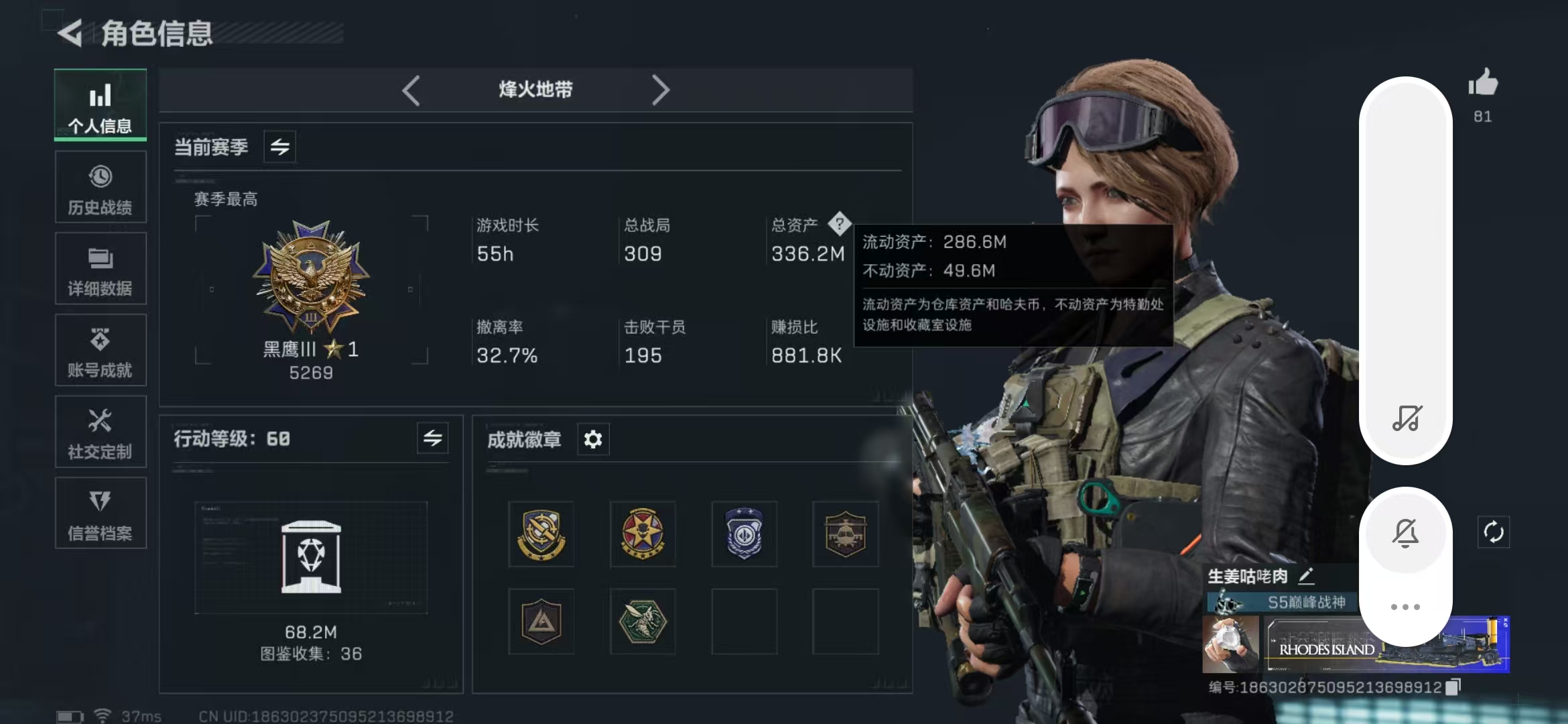Copy the player ID number 编号
Screen dimensions: 1568x724
[1453, 687]
